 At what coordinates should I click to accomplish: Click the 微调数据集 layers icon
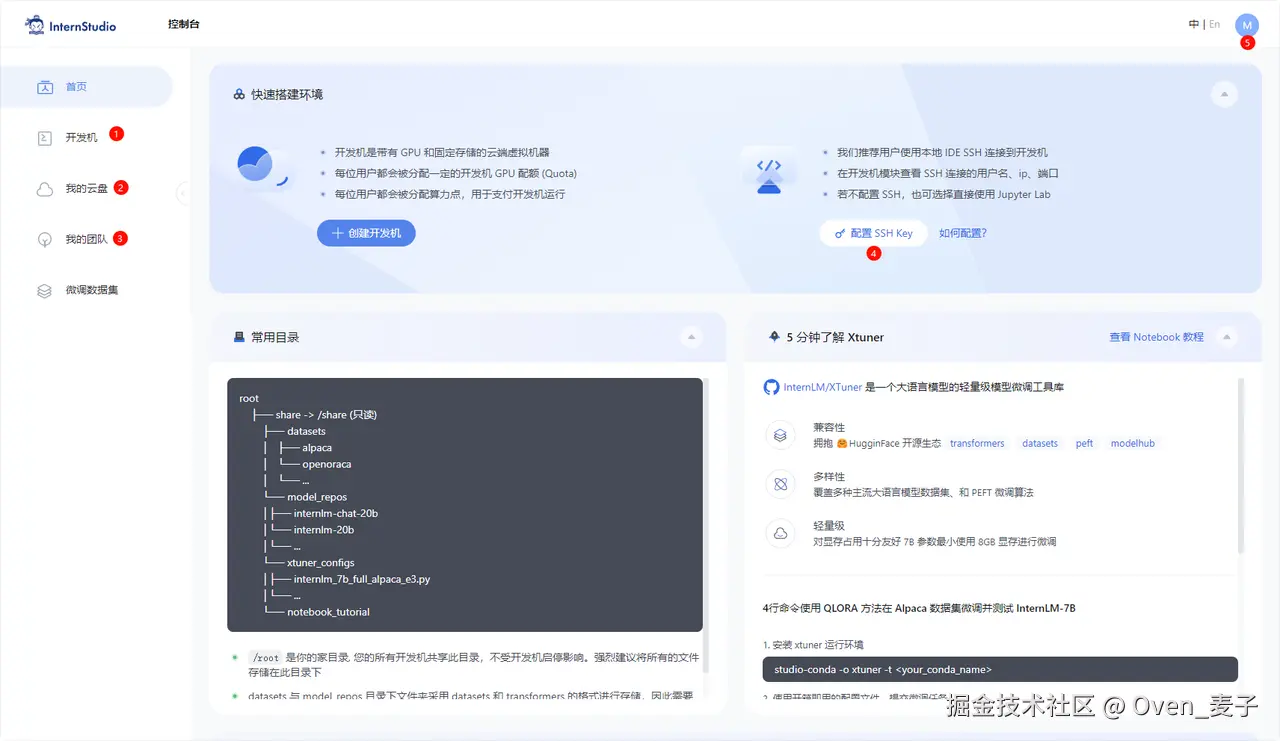tap(45, 291)
